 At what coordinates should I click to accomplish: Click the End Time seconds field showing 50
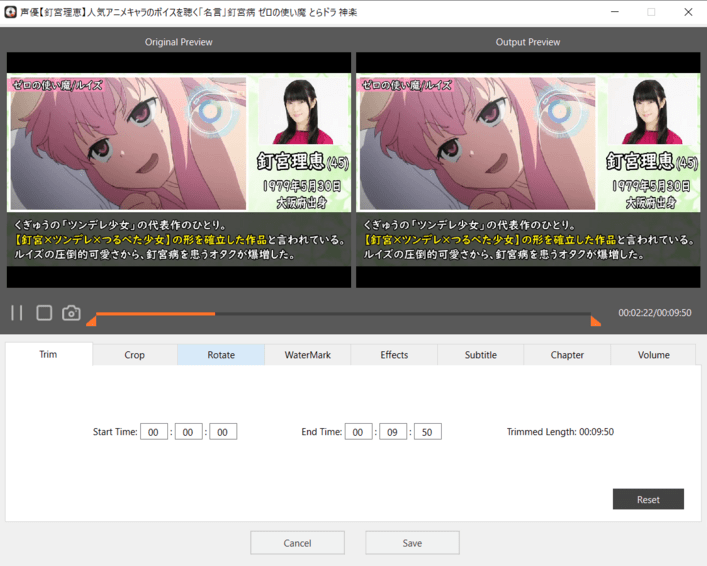[x=428, y=432]
